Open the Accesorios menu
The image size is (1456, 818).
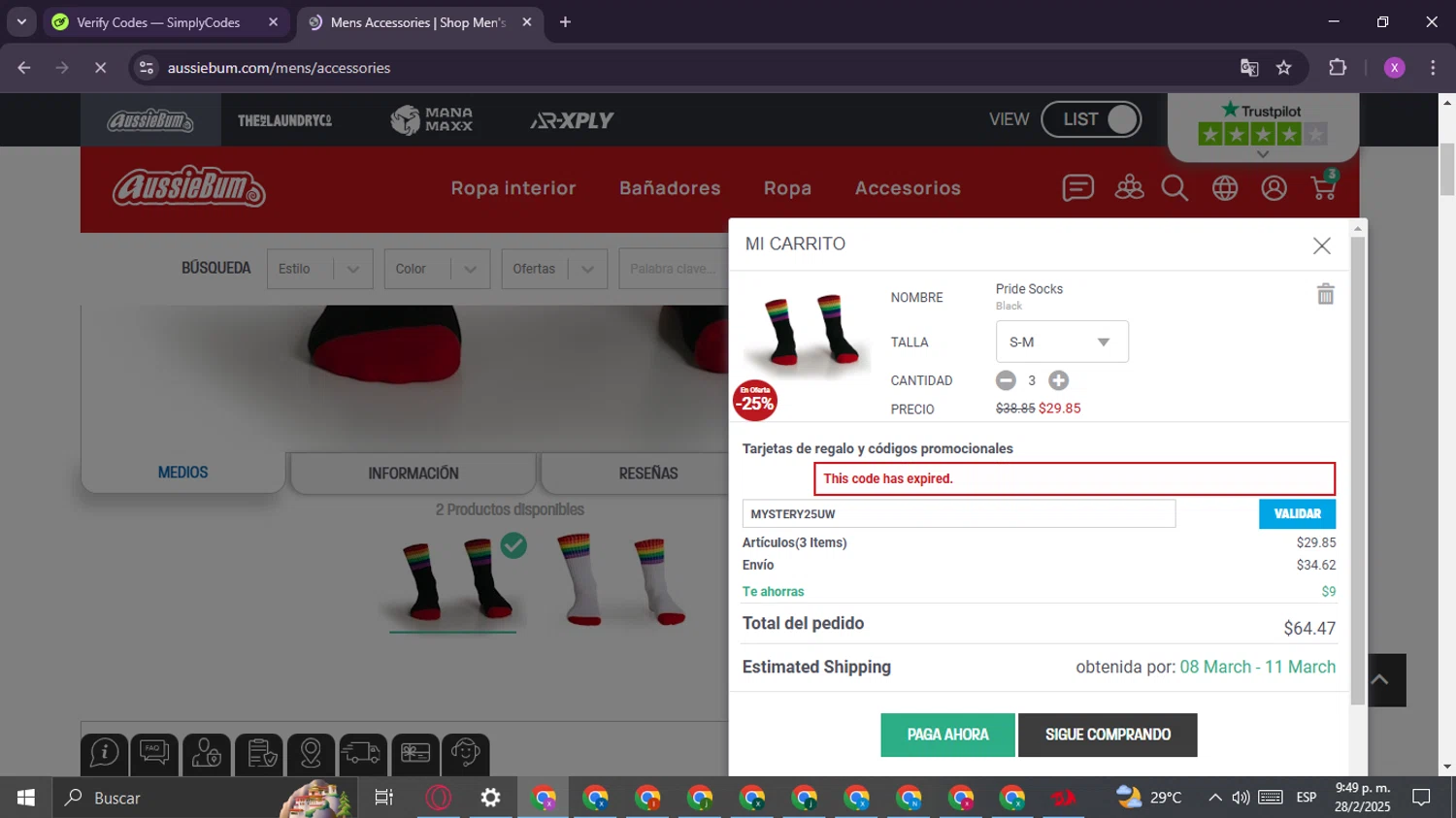click(x=908, y=188)
